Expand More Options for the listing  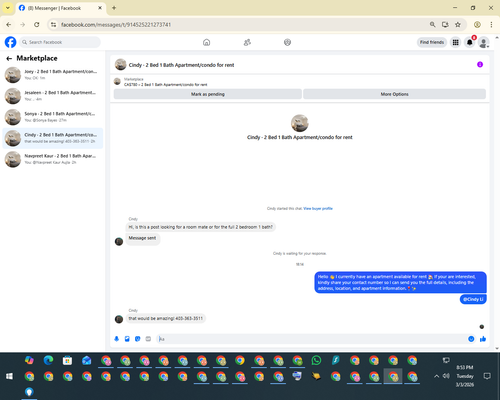click(x=394, y=94)
